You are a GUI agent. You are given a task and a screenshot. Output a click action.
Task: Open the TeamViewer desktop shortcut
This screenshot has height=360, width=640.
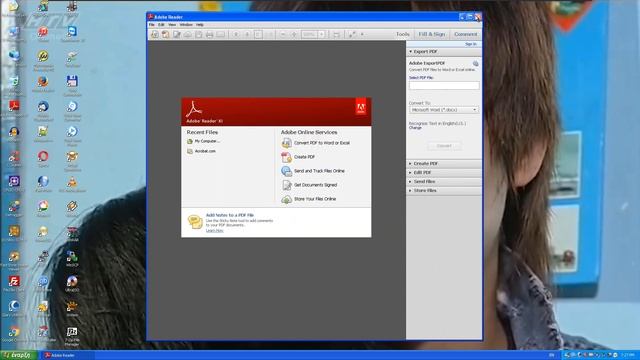(x=72, y=32)
